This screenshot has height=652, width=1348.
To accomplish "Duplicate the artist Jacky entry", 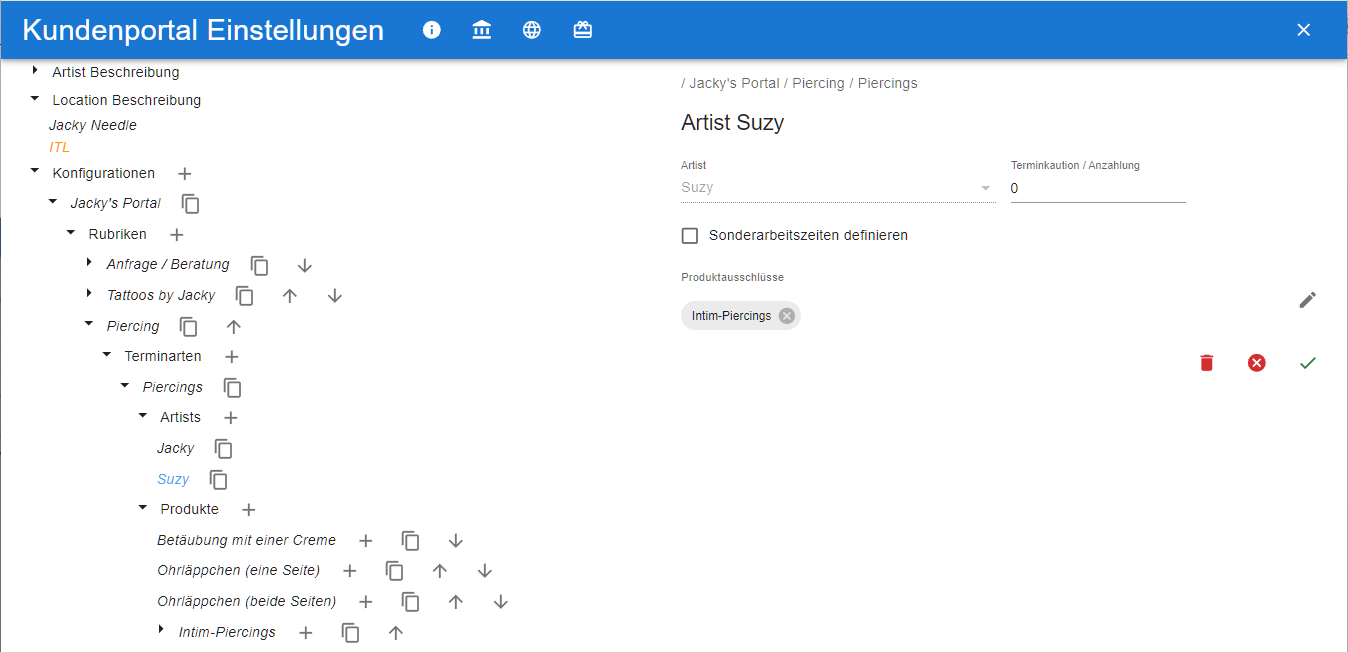I will [223, 449].
